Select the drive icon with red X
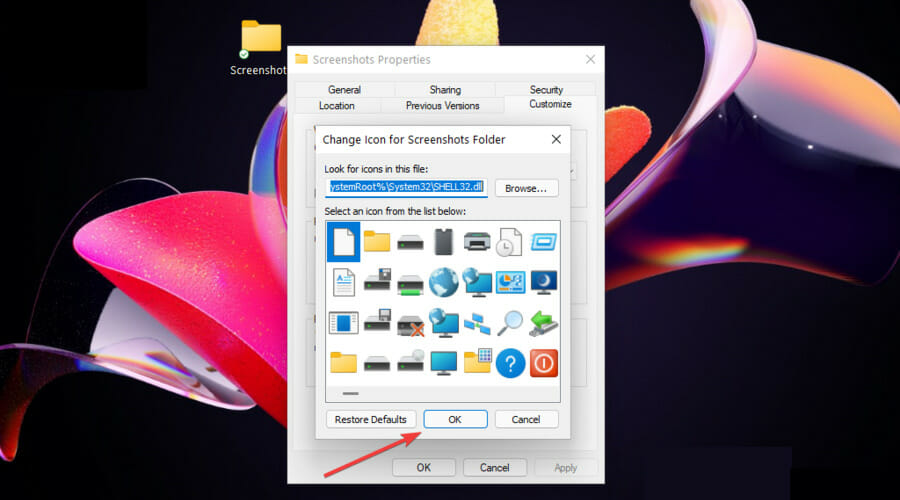The height and width of the screenshot is (500, 900). click(x=410, y=325)
